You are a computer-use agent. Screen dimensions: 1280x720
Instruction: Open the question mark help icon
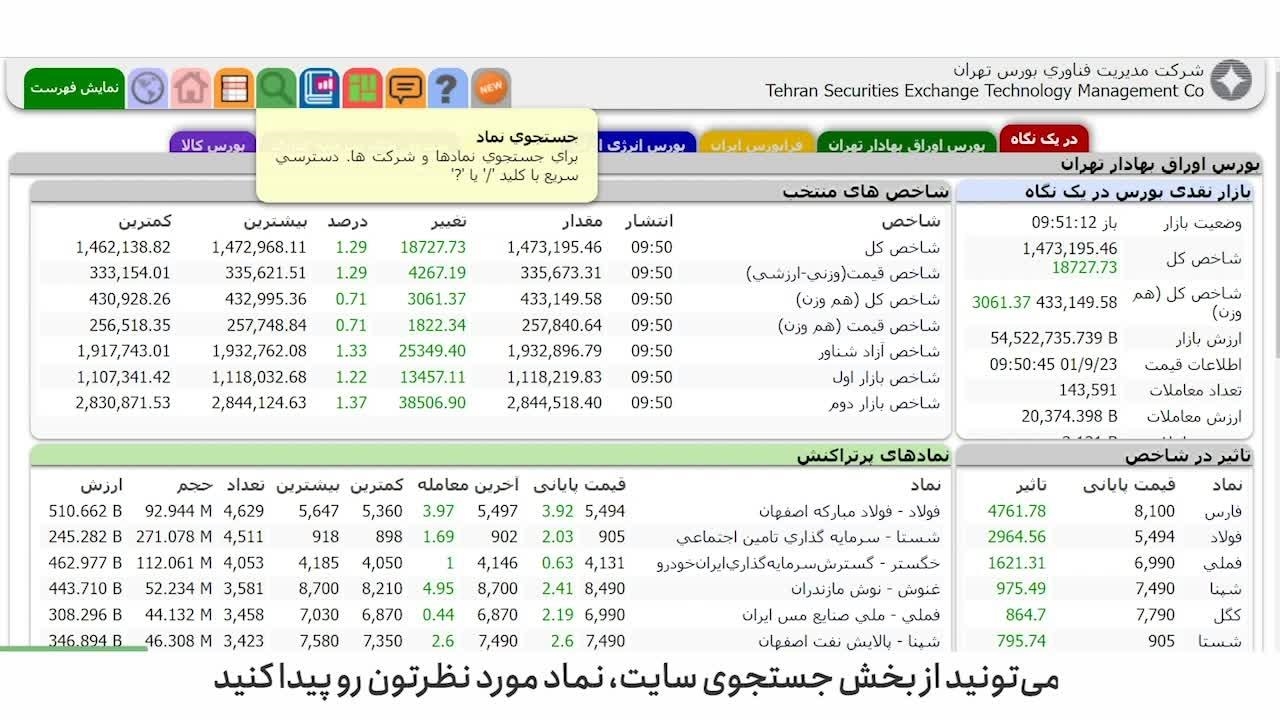coord(448,89)
